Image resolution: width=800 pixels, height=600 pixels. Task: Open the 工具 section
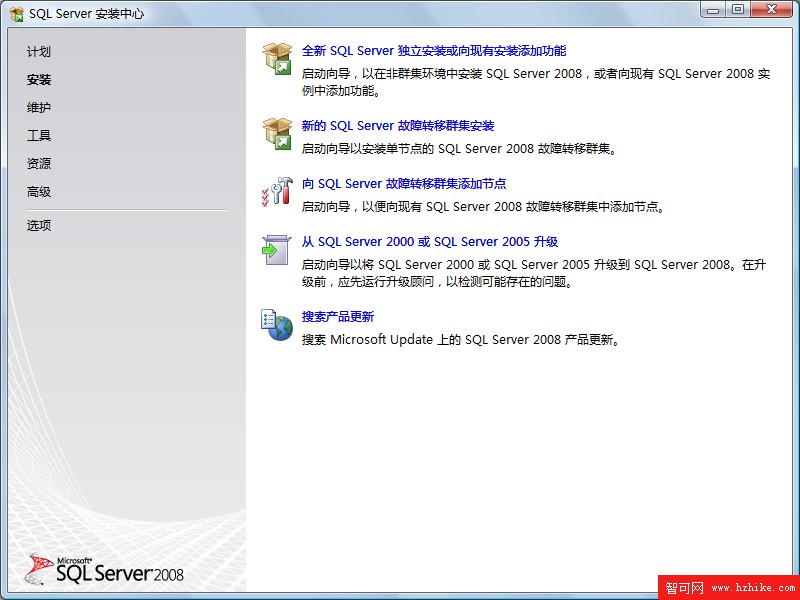(x=39, y=136)
